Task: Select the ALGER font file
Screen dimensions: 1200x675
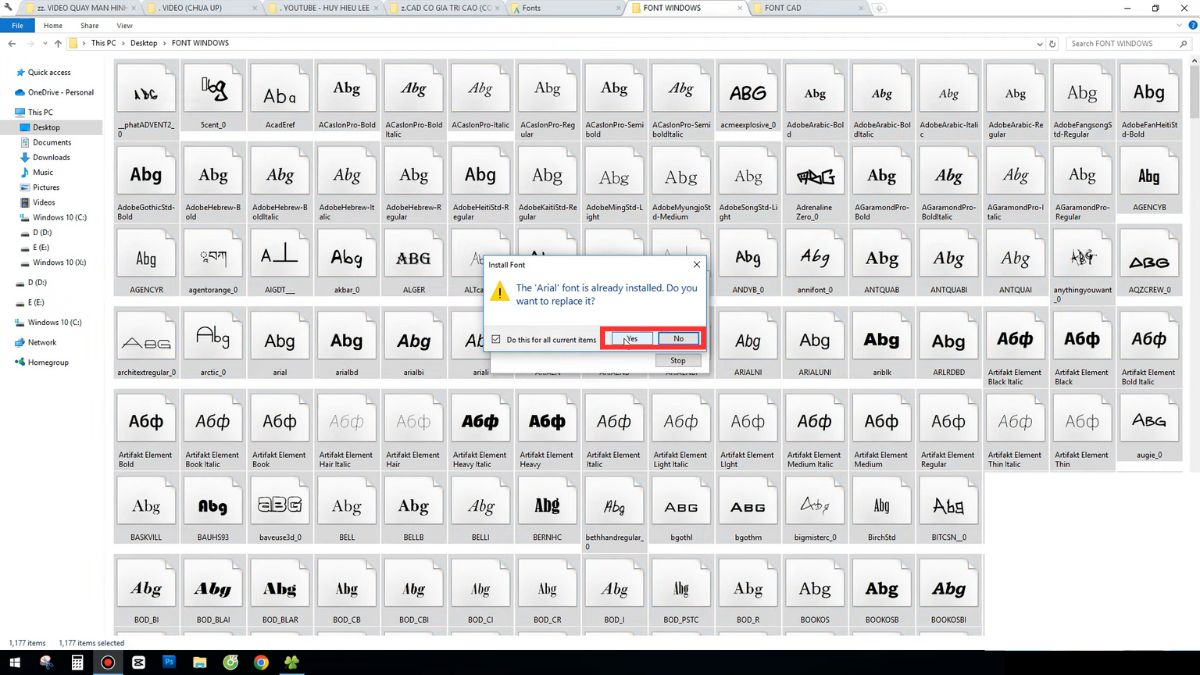Action: coord(413,263)
